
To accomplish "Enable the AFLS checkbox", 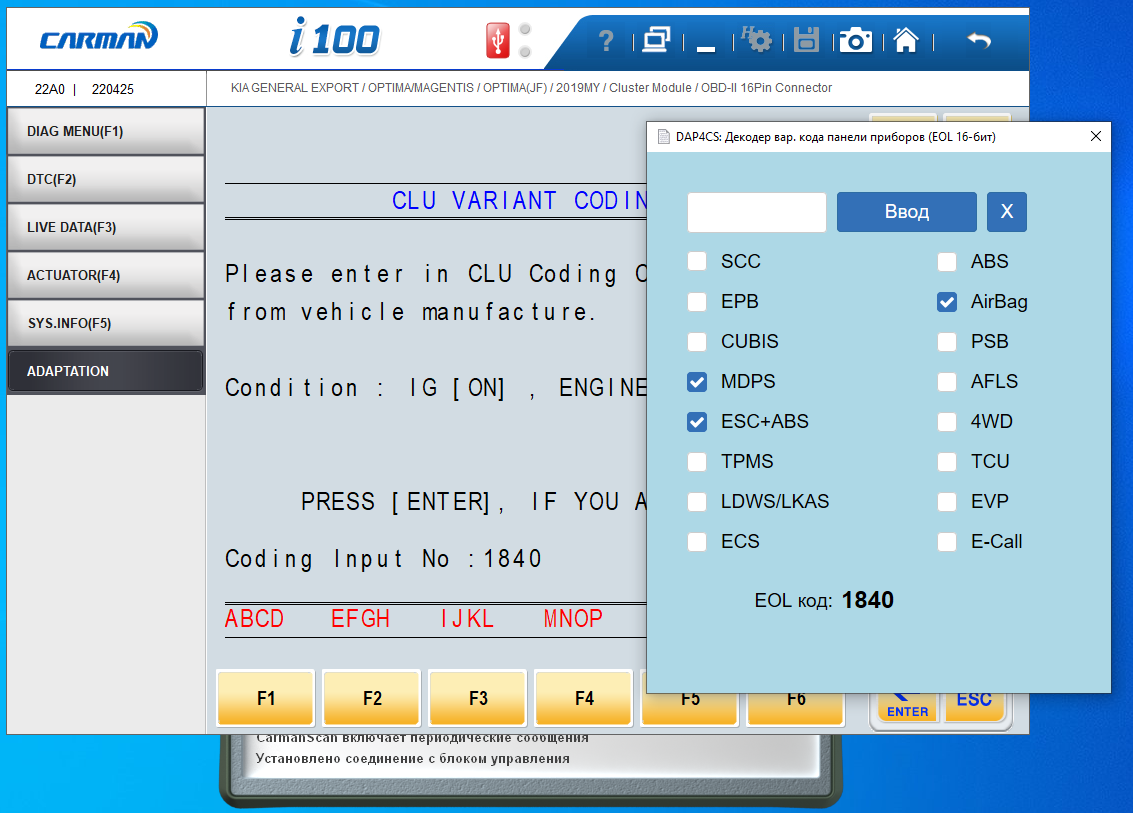I will coord(947,382).
